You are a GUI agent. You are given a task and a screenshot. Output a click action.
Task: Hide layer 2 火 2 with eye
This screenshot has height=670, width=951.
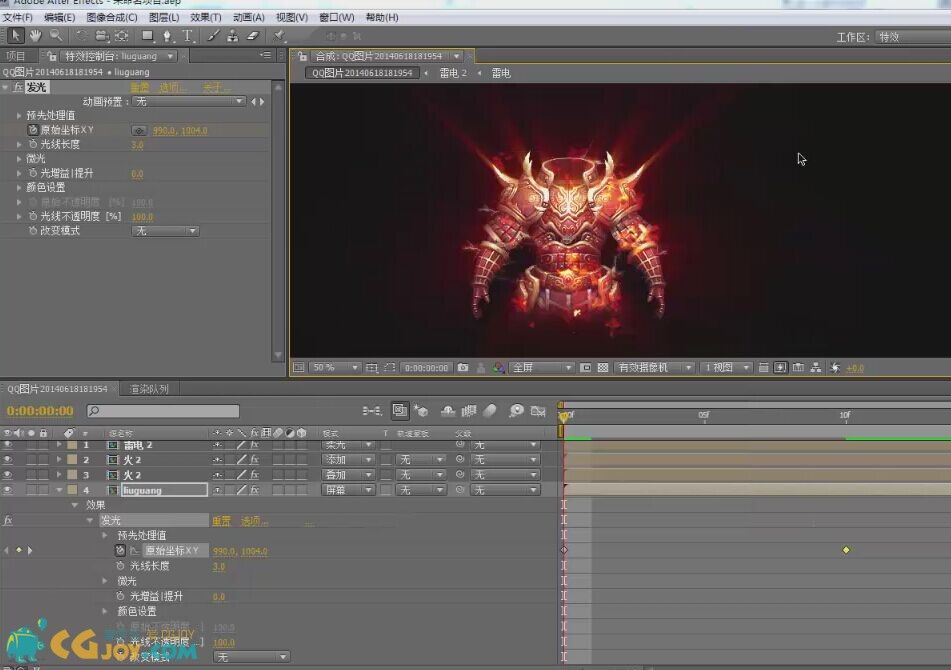(7, 460)
